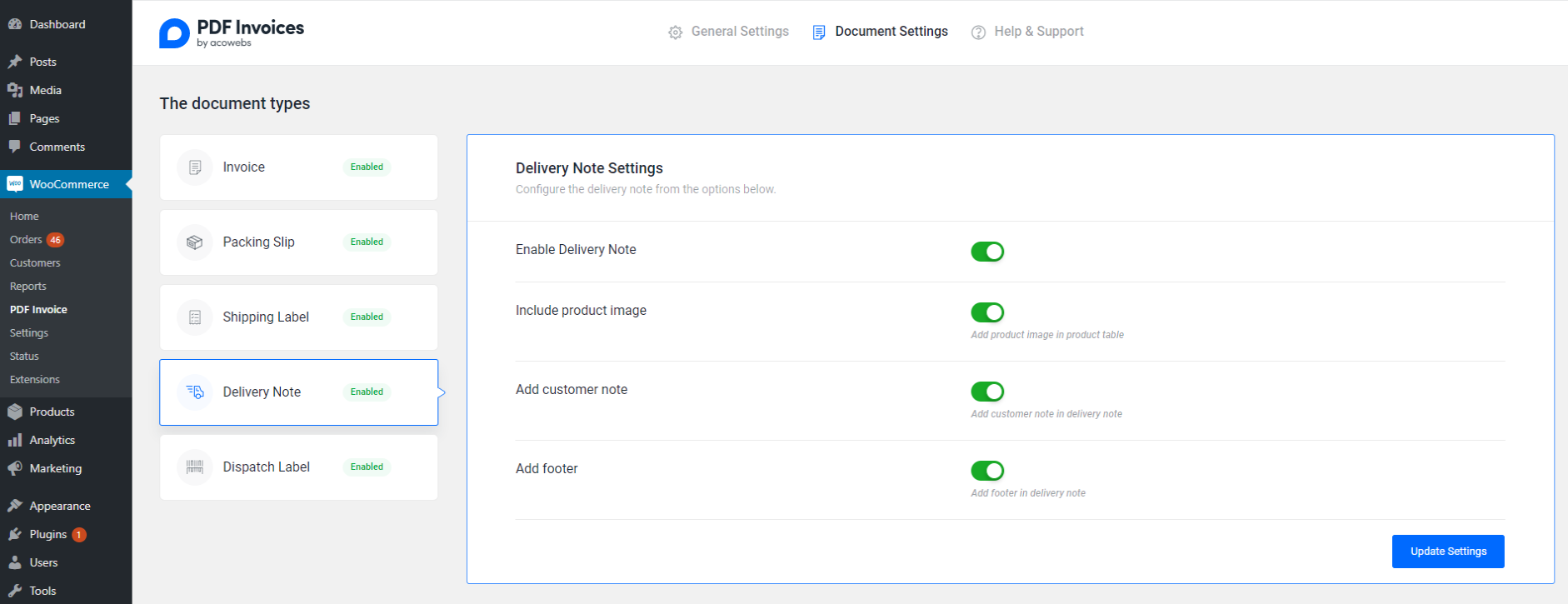Click the Dashboard icon in sidebar
Screen dimensions: 1568x604
tap(14, 24)
